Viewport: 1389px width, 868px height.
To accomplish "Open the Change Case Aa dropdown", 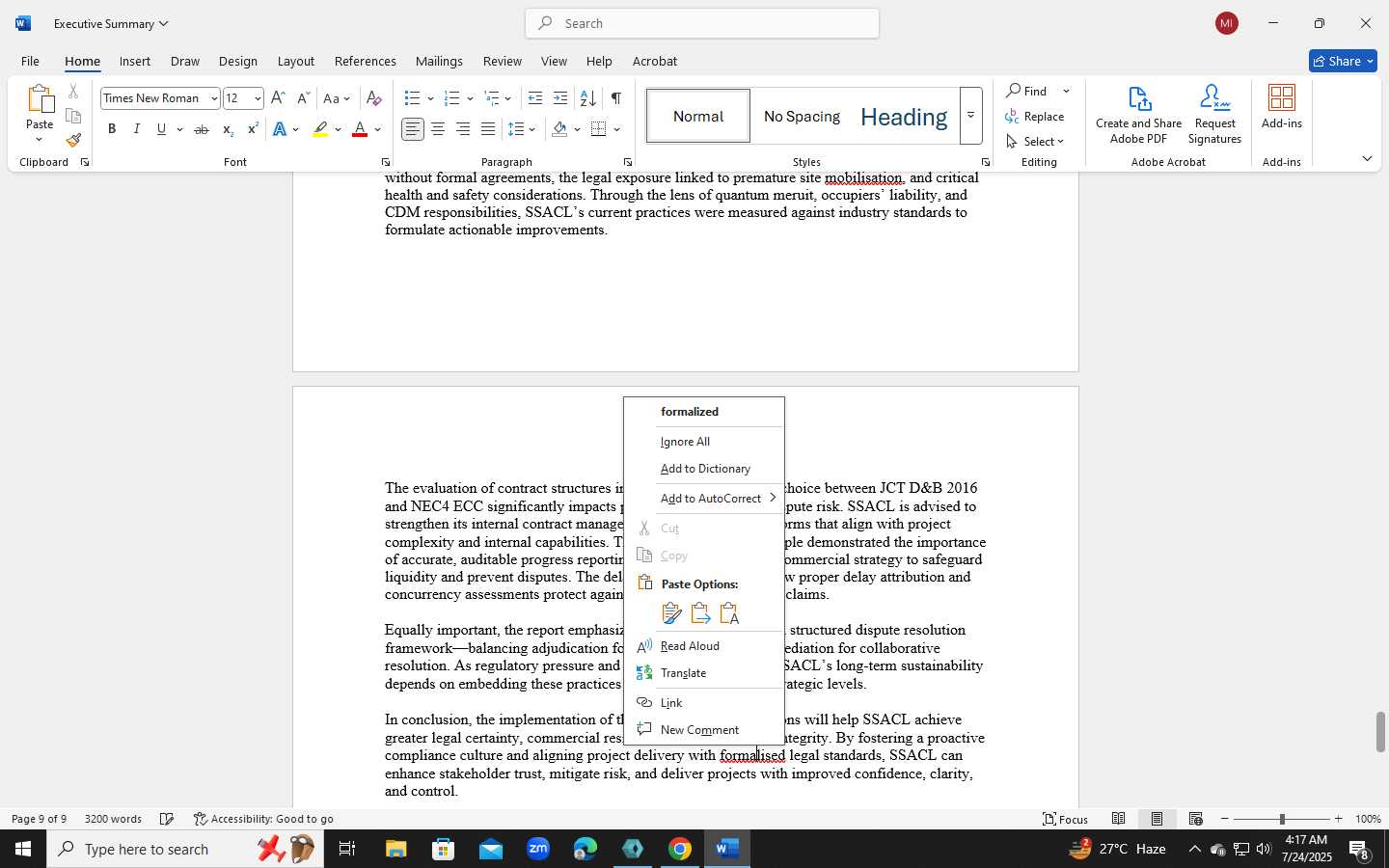I will coord(337,98).
